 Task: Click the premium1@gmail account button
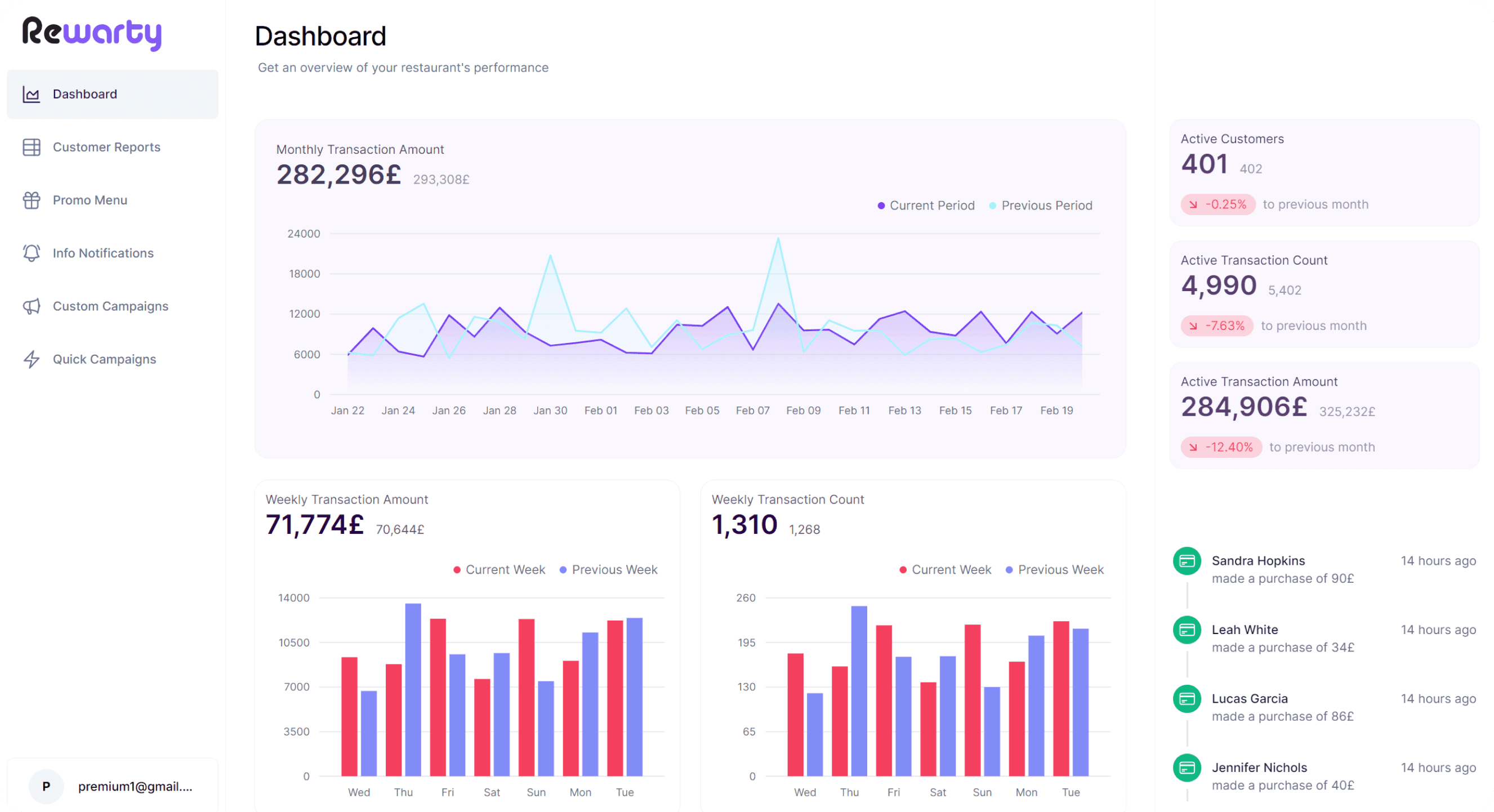tap(113, 787)
